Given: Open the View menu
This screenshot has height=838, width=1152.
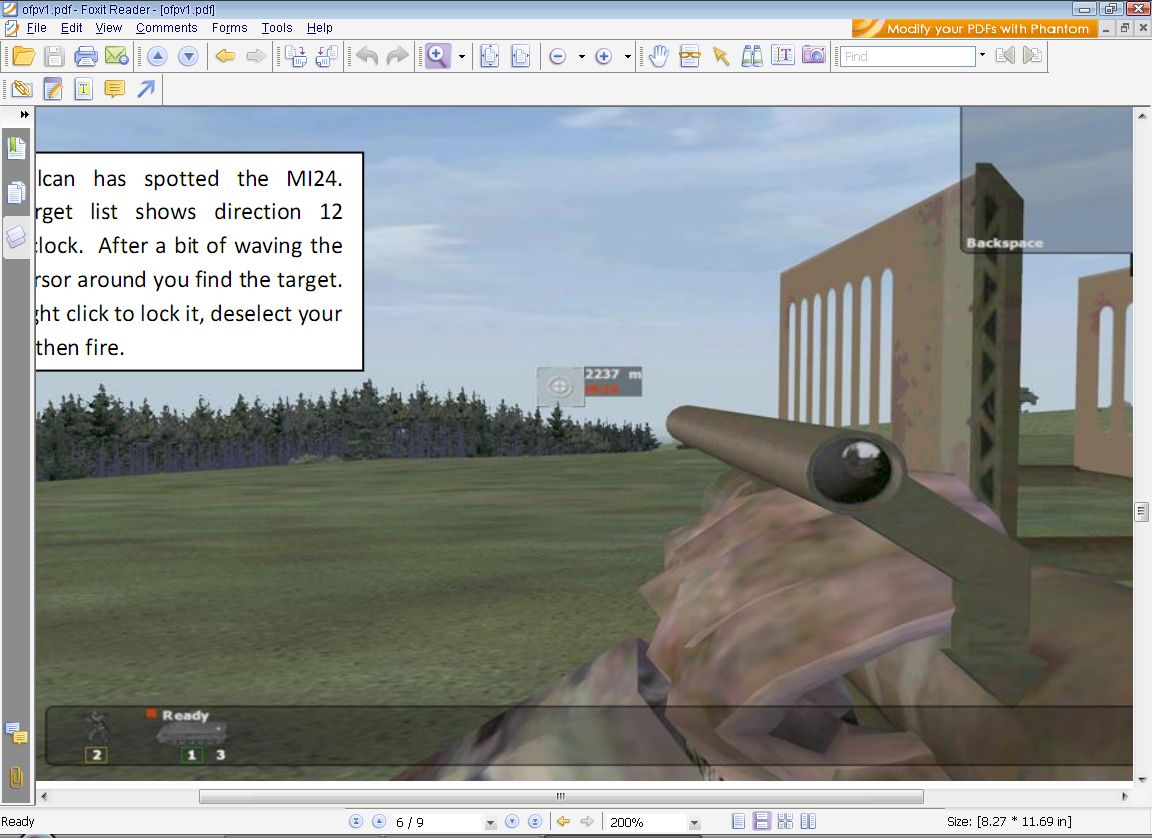Looking at the screenshot, I should click(x=108, y=28).
